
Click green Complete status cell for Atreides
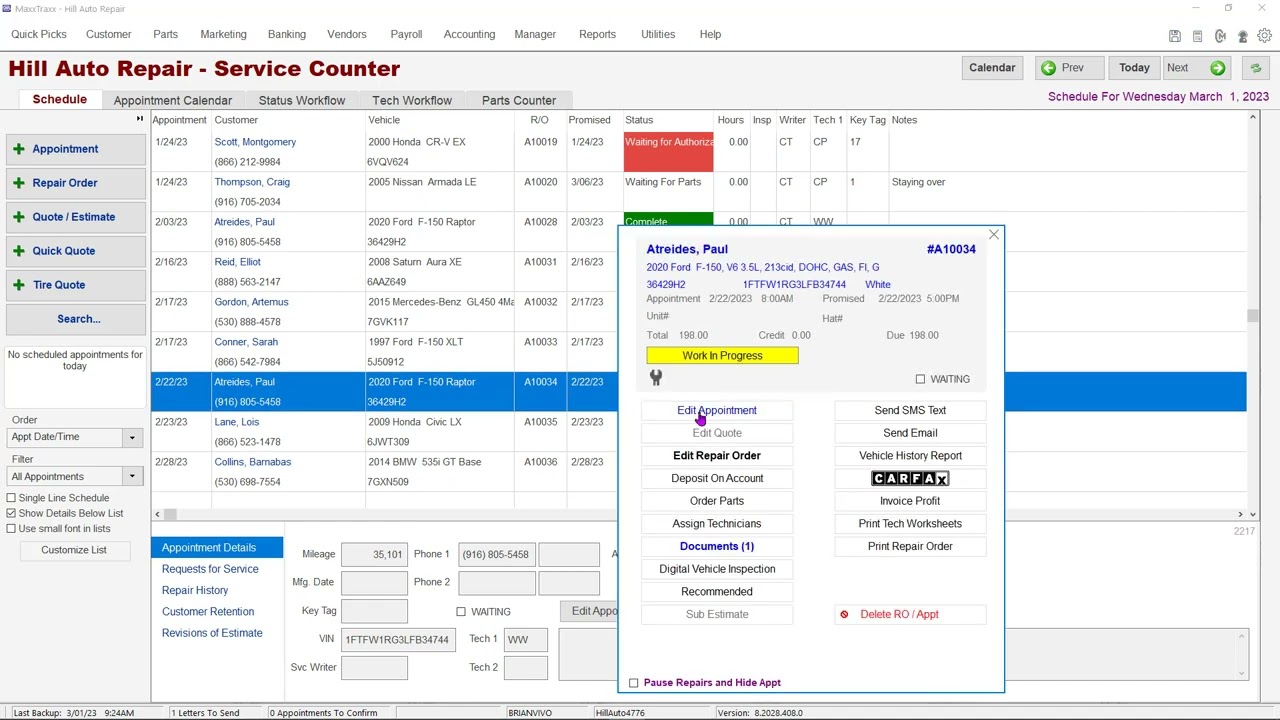668,222
